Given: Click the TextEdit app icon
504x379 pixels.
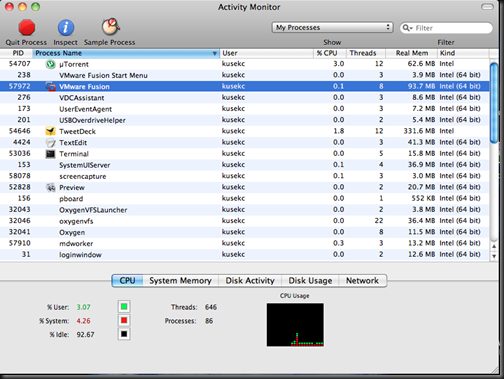Looking at the screenshot, I should 50,143.
